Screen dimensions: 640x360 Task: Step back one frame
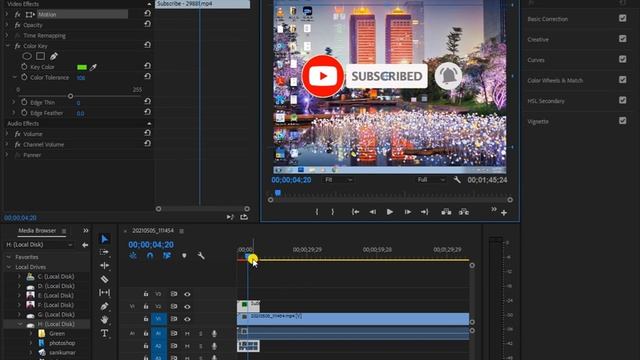373,212
